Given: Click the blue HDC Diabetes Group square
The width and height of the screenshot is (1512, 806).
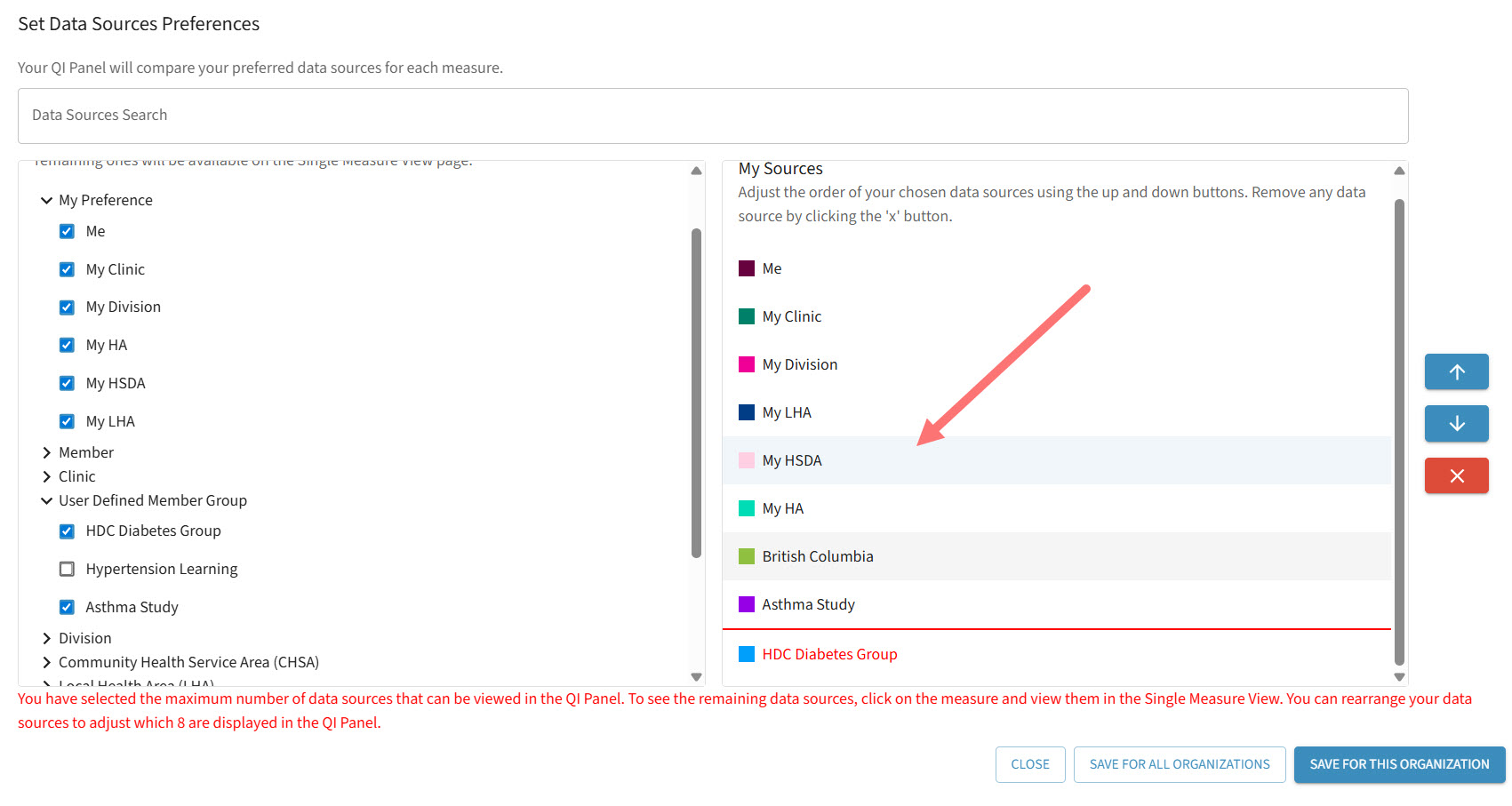Looking at the screenshot, I should [x=747, y=654].
